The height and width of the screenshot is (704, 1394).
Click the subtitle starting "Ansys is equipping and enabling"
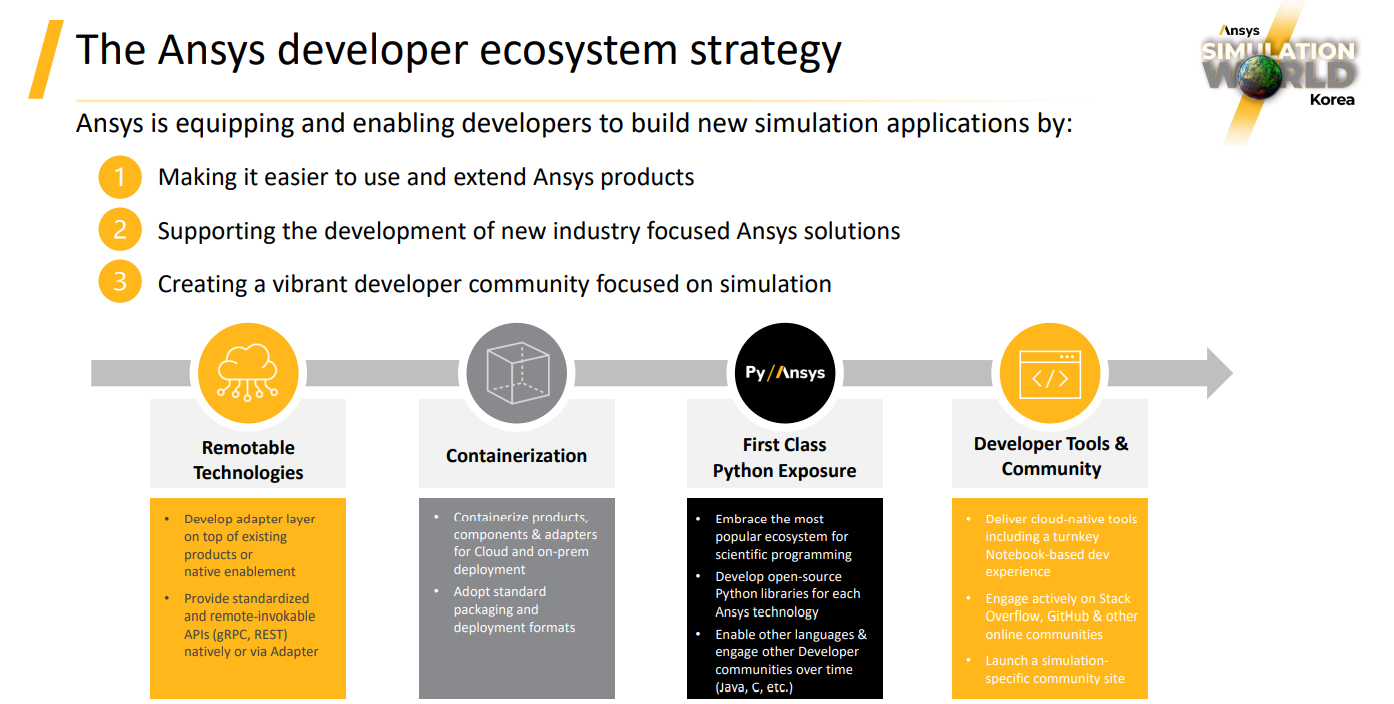[574, 125]
